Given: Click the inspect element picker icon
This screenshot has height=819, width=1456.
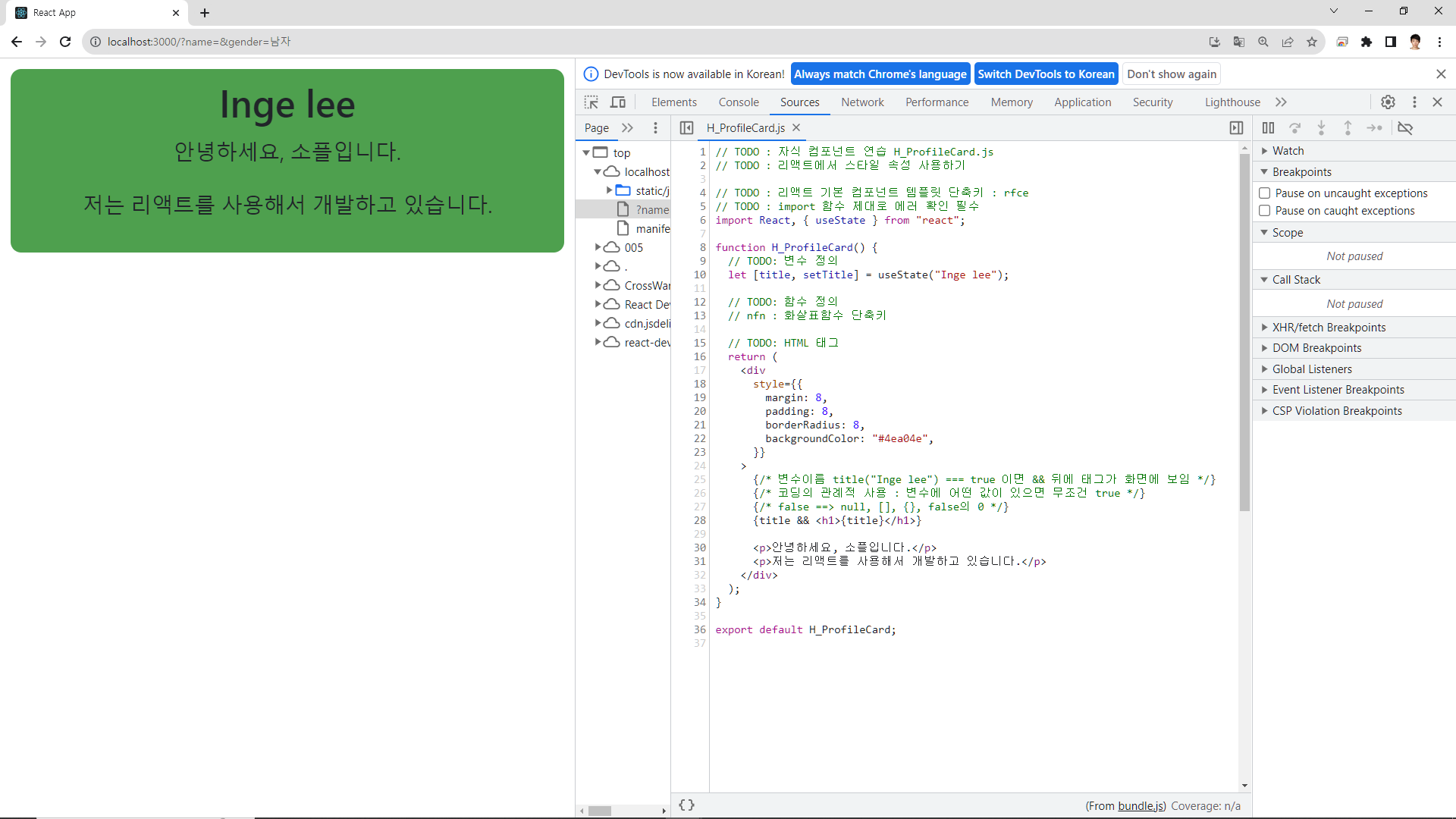Looking at the screenshot, I should pos(591,102).
